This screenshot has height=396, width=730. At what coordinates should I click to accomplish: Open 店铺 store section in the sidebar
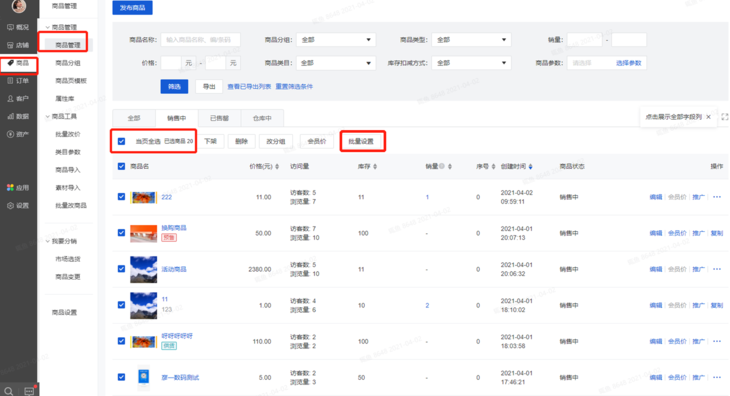(x=18, y=45)
